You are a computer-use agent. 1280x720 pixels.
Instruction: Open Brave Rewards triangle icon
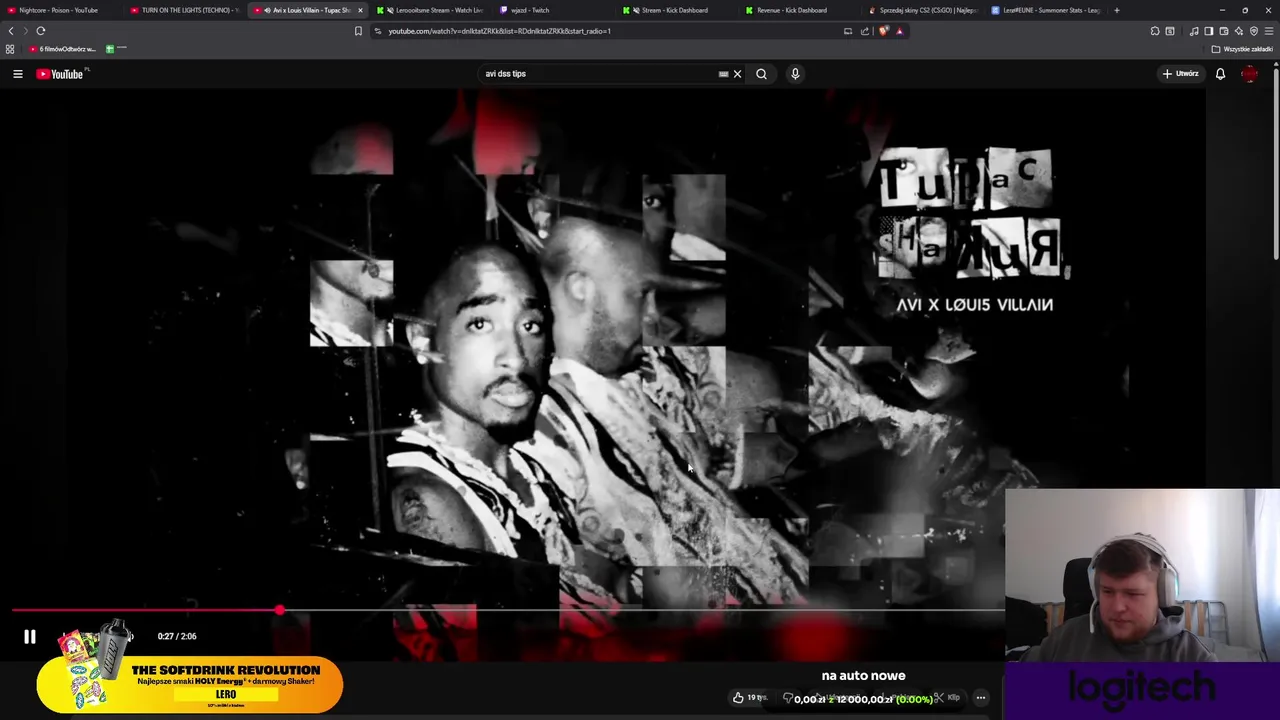[899, 31]
